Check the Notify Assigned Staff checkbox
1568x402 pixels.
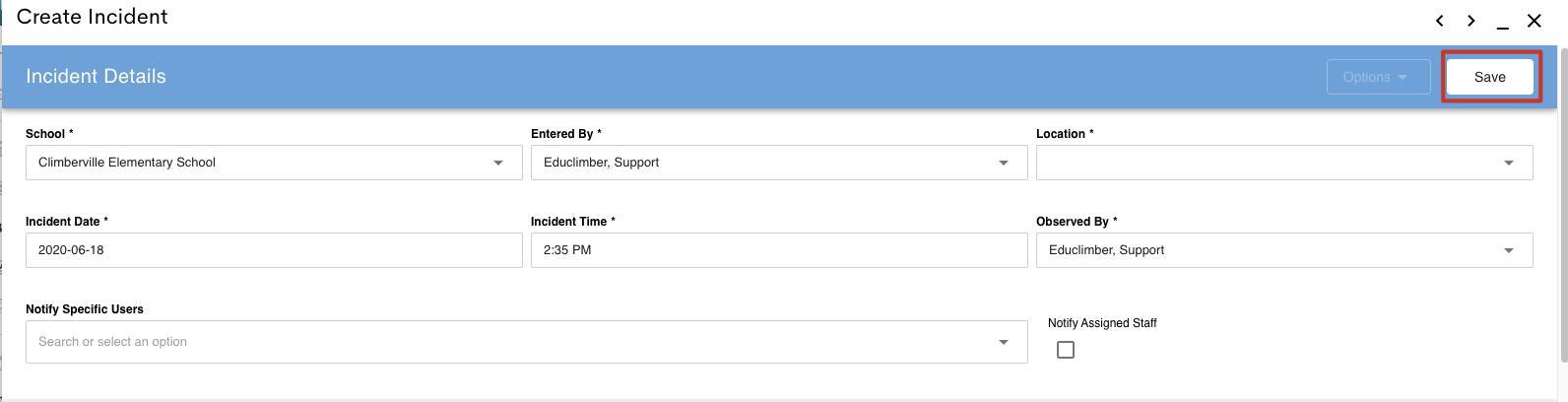[1066, 350]
